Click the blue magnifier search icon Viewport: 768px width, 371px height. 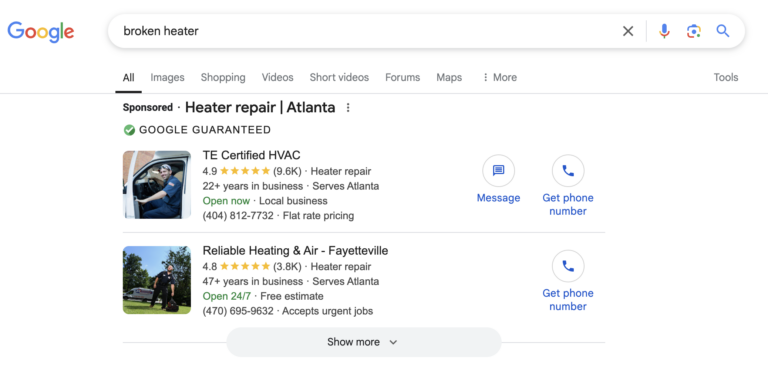723,31
